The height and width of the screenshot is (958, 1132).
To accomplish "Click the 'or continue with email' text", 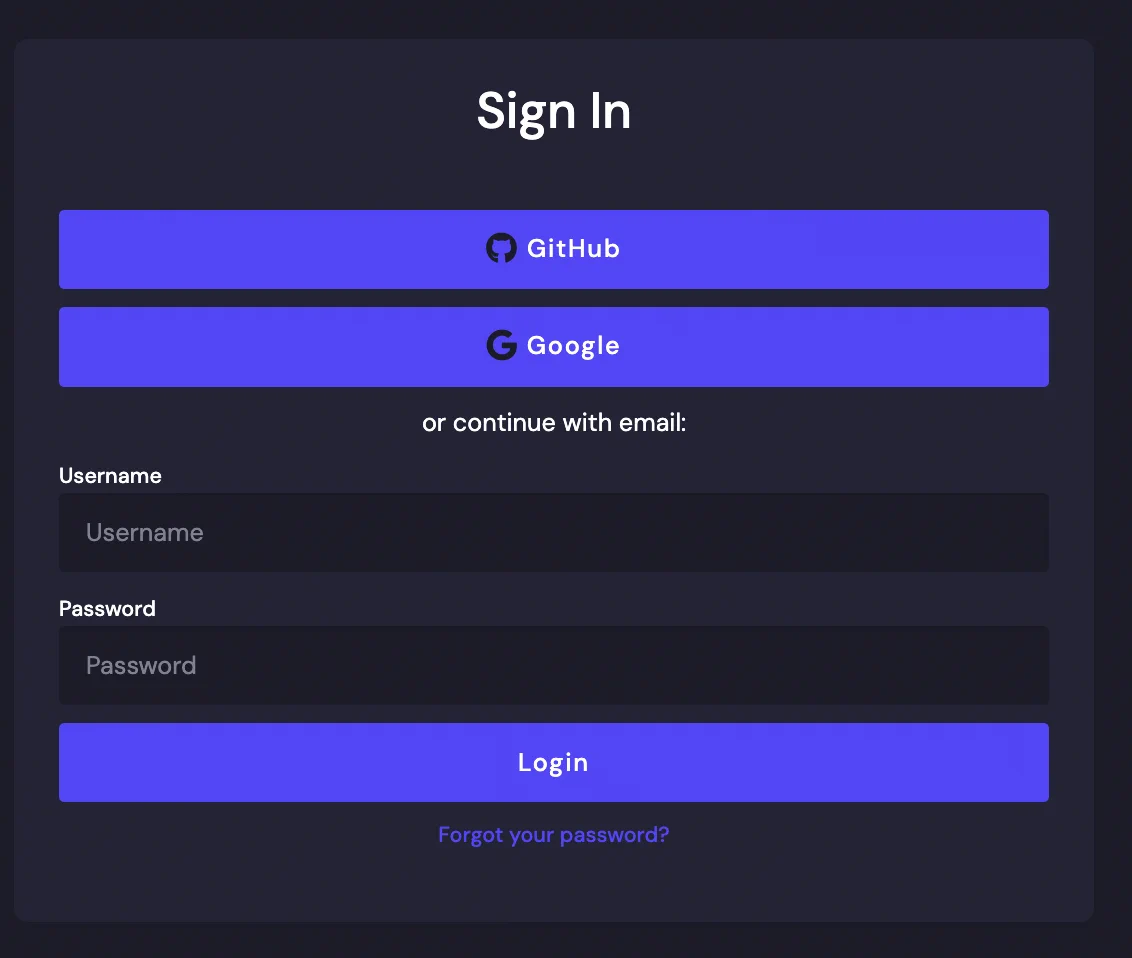I will pos(553,423).
